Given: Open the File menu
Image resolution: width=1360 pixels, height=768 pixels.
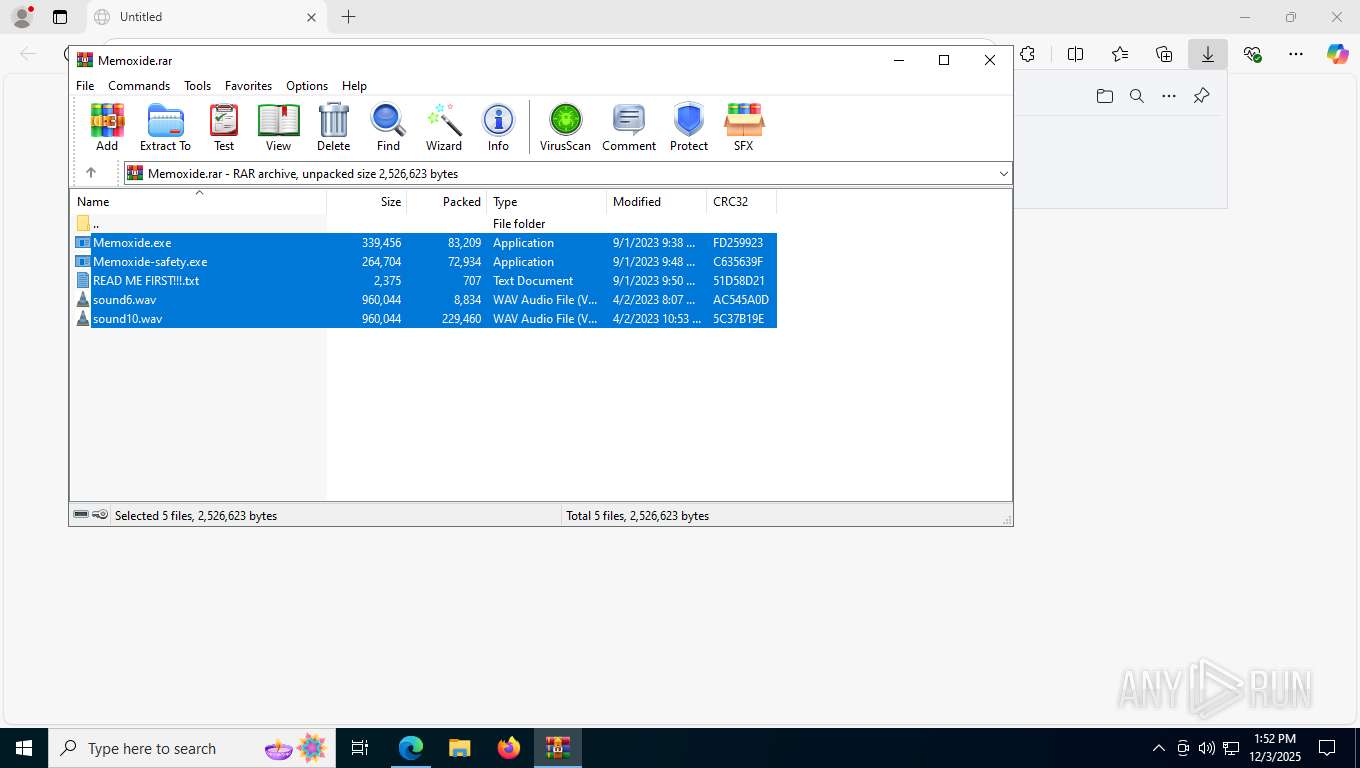Looking at the screenshot, I should pos(85,86).
